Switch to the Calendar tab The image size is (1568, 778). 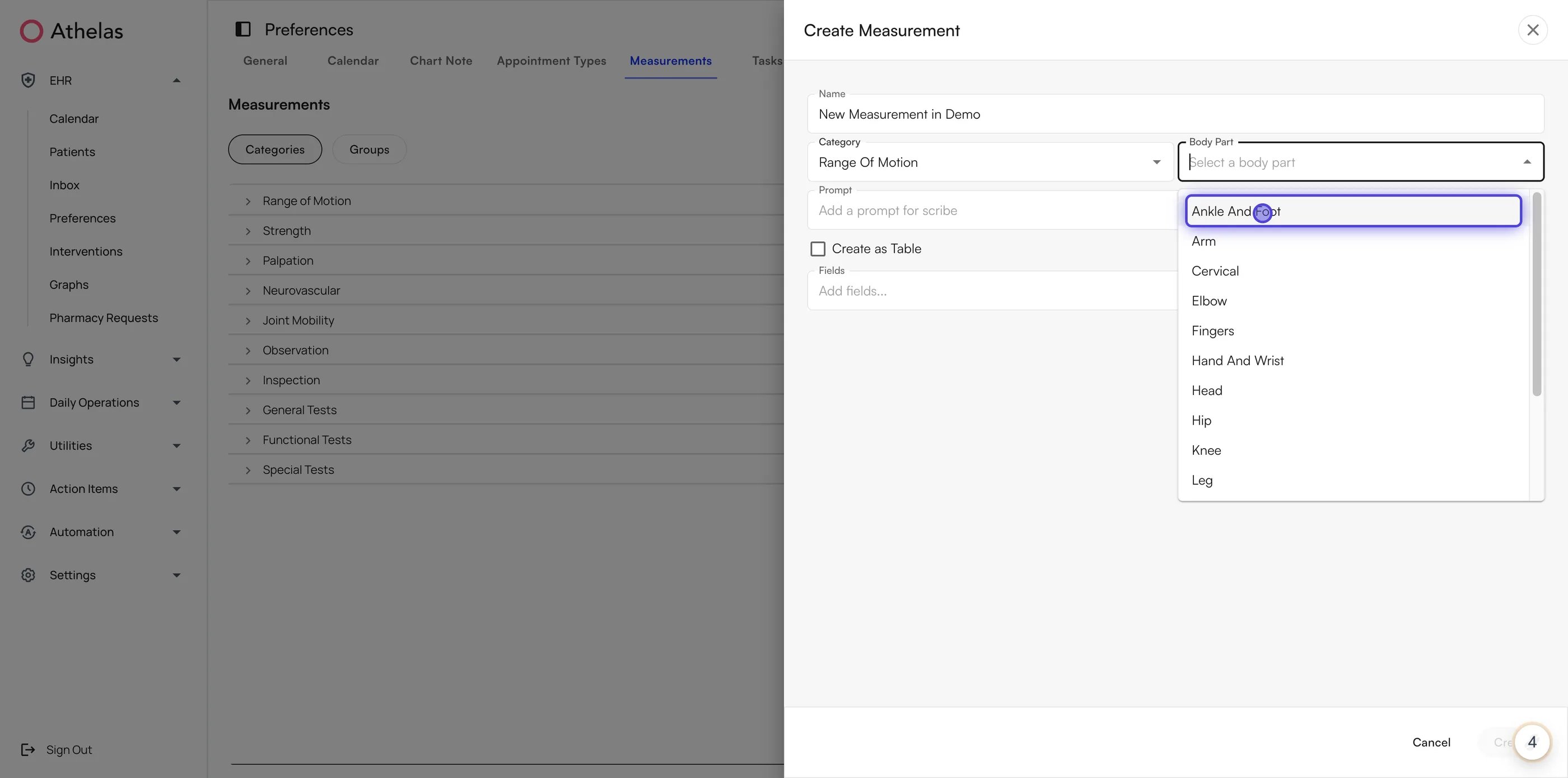tap(353, 61)
